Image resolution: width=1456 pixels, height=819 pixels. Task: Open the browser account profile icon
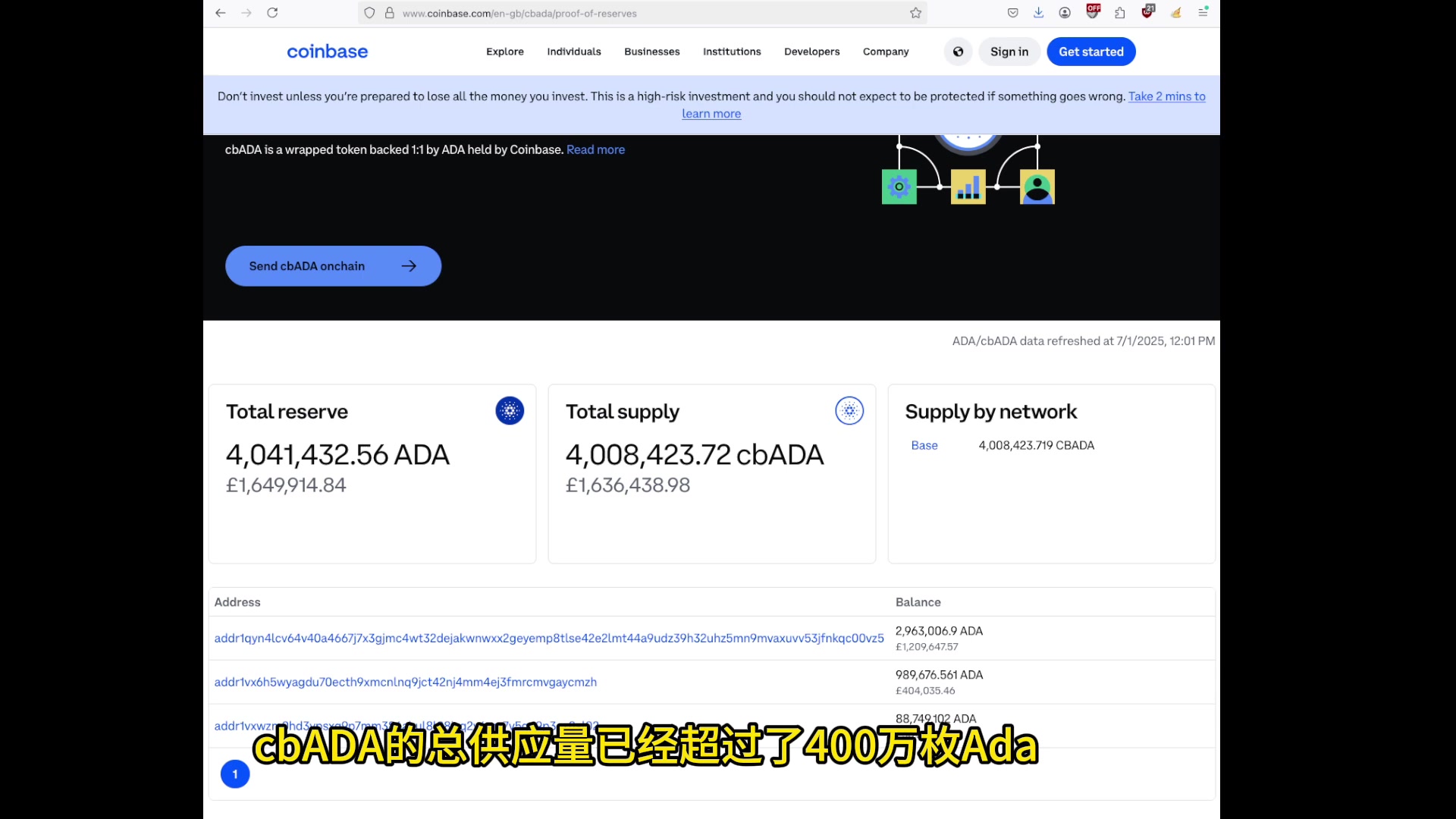coord(1065,13)
